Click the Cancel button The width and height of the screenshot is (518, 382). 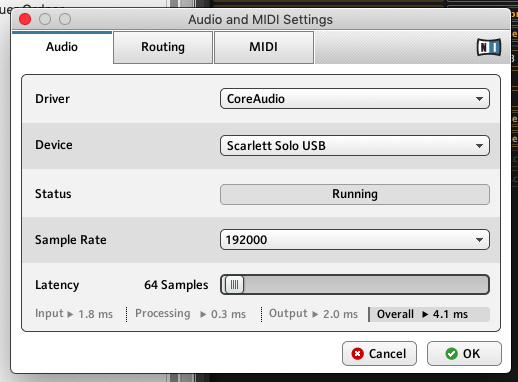tap(379, 353)
